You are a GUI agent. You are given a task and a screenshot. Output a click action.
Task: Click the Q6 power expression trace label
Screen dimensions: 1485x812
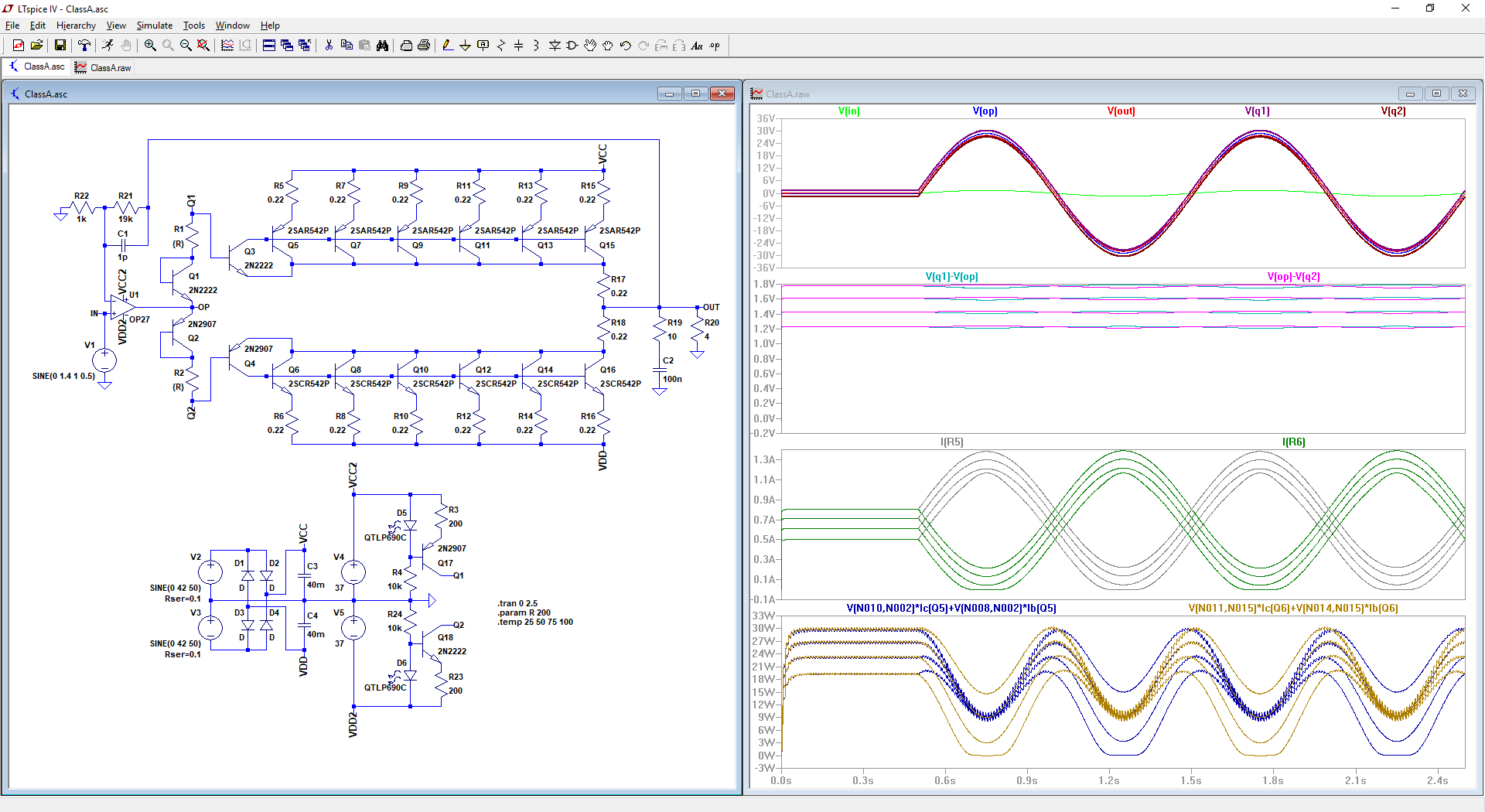(x=1293, y=609)
